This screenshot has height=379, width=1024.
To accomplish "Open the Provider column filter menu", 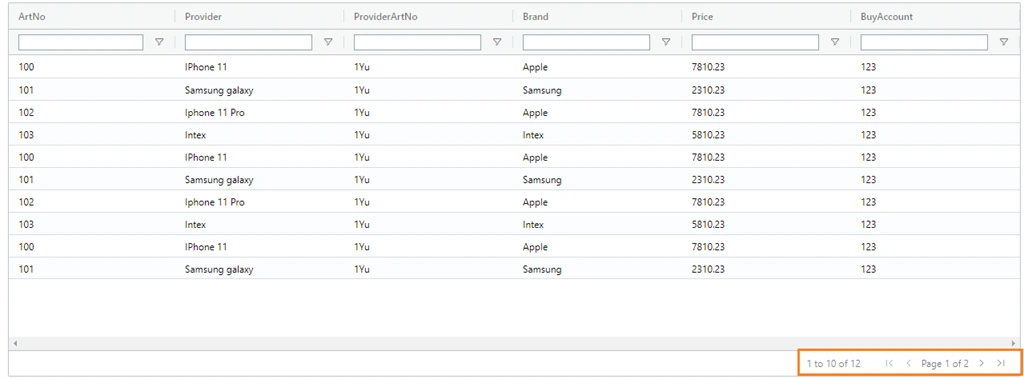I will coord(328,42).
